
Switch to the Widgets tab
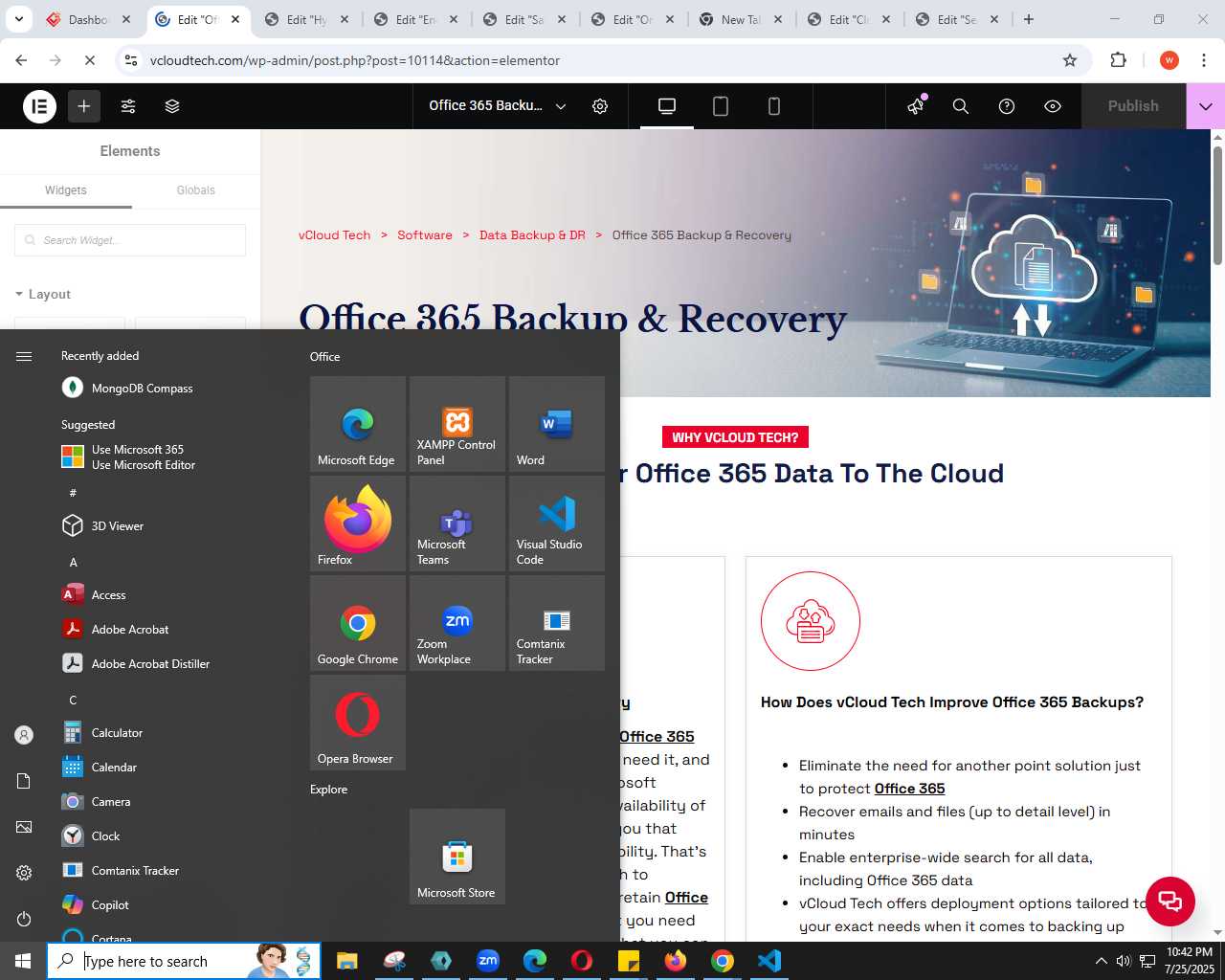[x=66, y=190]
